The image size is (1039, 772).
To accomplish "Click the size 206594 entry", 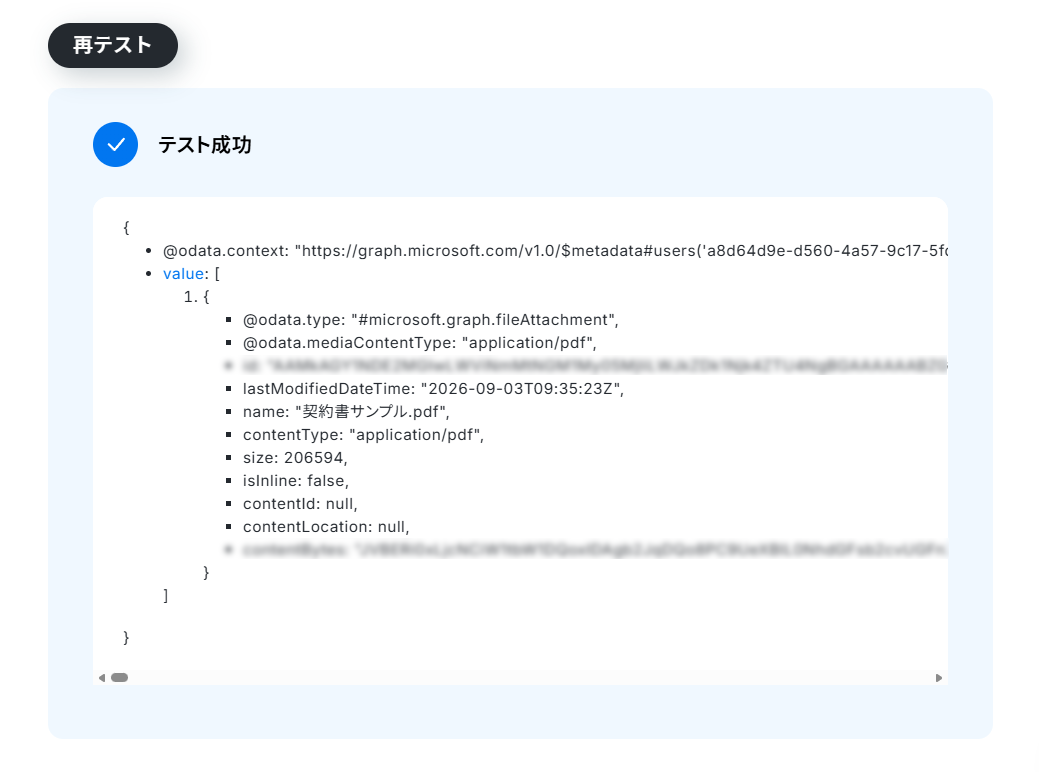I will (x=295, y=458).
